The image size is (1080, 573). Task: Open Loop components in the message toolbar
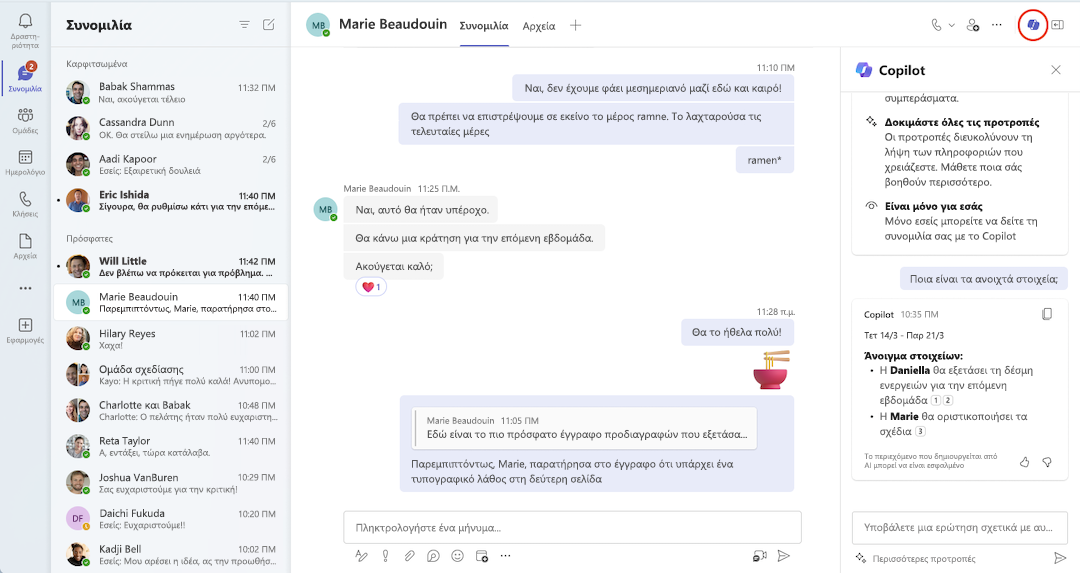point(433,556)
